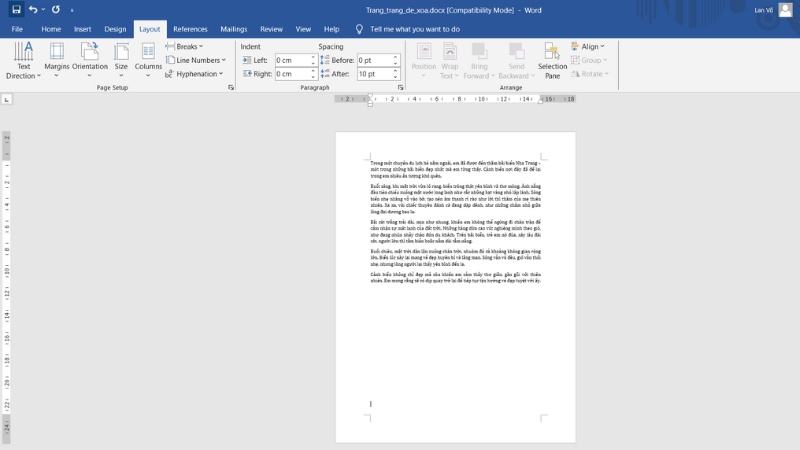Expand the Line Numbers dropdown

(x=197, y=60)
